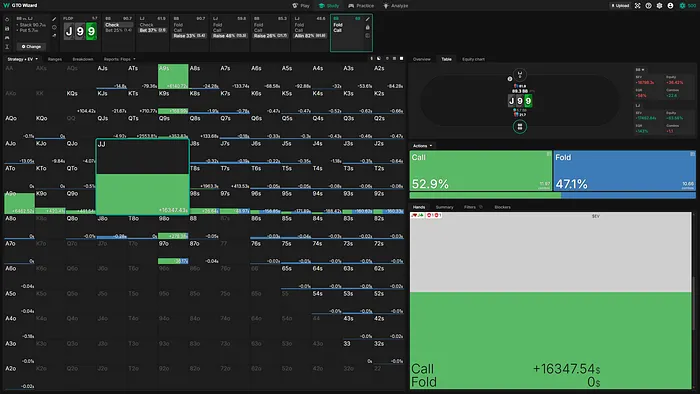Switch to the Equity chart tab
700x394 pixels.
[473, 59]
